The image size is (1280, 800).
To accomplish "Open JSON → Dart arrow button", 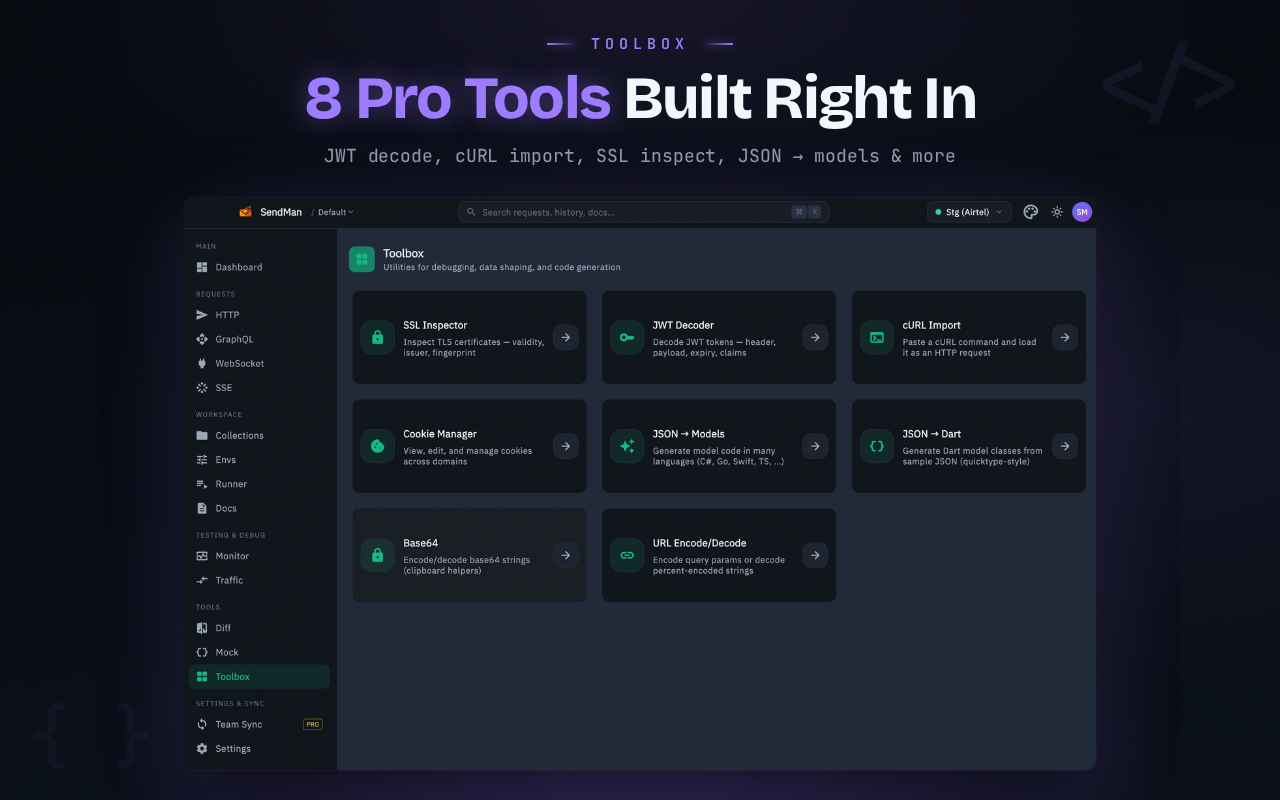I will [x=1065, y=446].
